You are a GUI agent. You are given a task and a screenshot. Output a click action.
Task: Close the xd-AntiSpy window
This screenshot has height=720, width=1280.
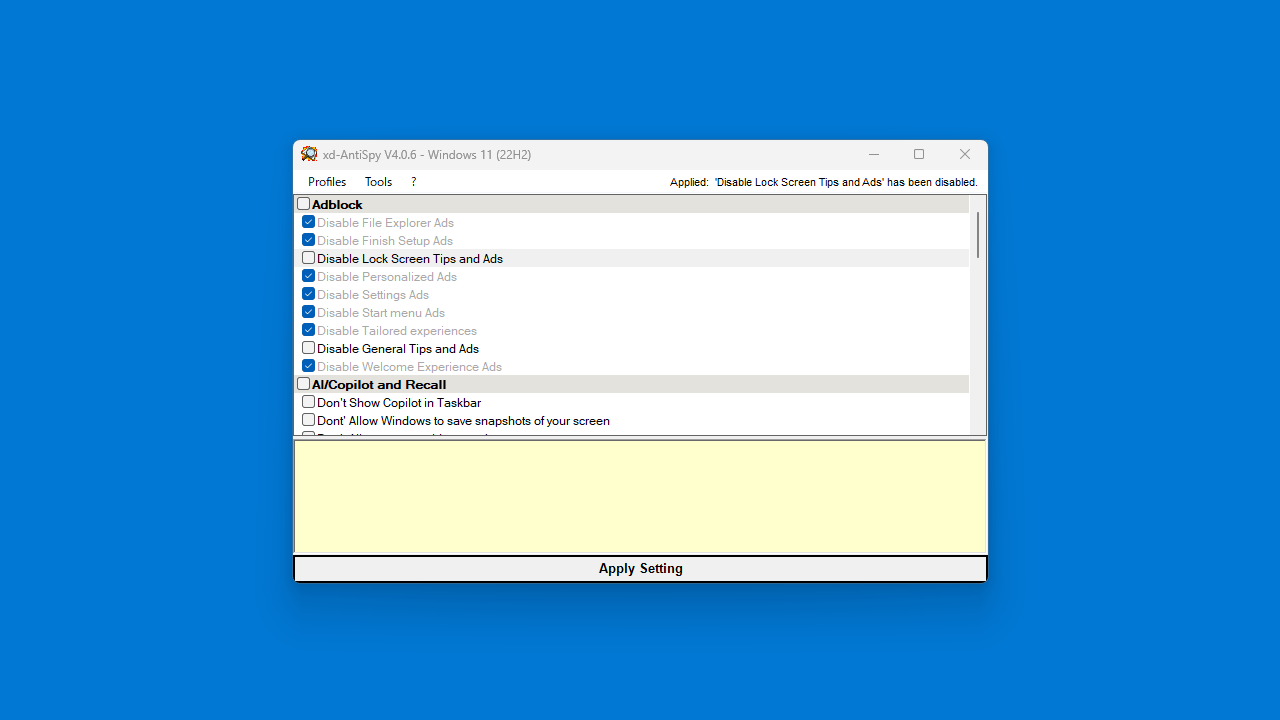965,154
